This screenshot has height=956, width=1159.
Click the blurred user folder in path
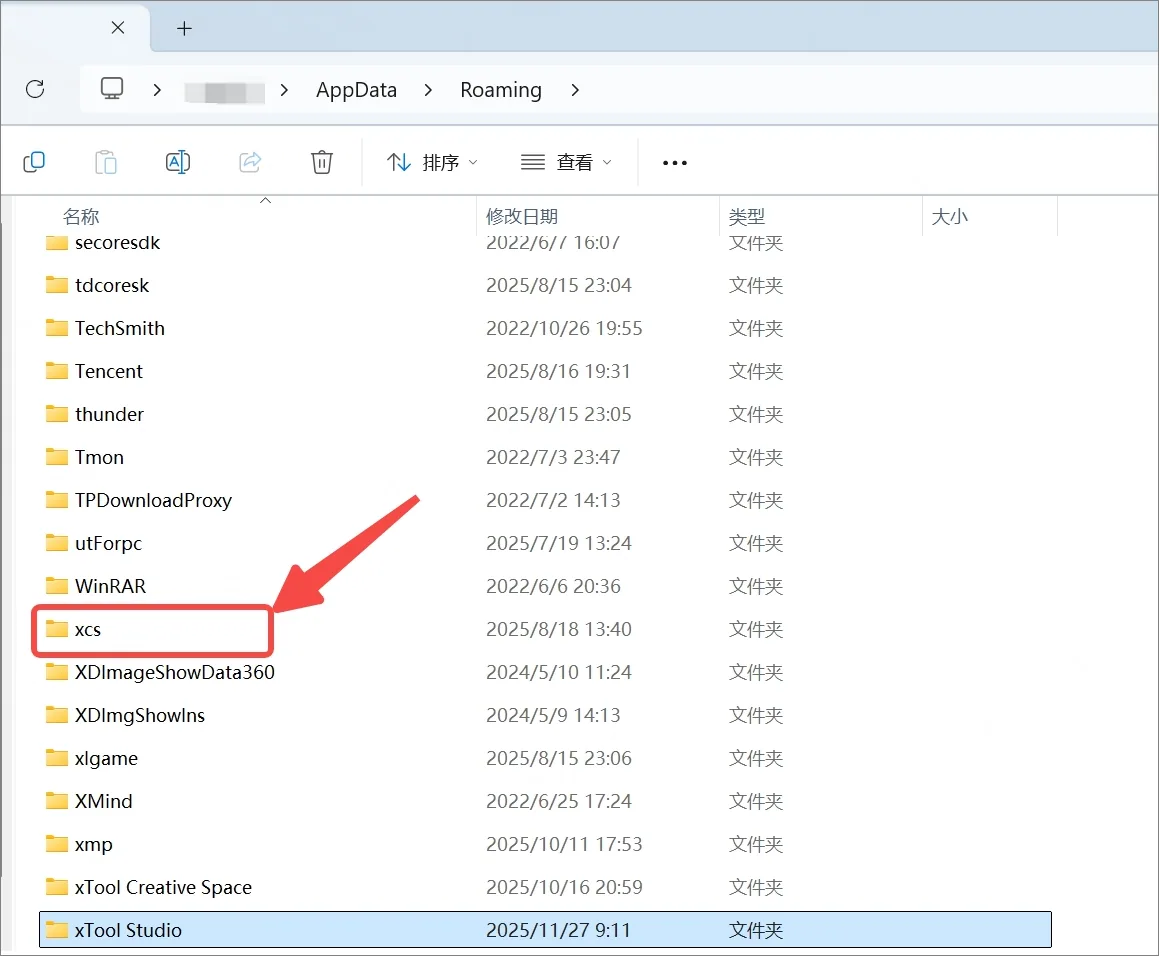pyautogui.click(x=224, y=92)
